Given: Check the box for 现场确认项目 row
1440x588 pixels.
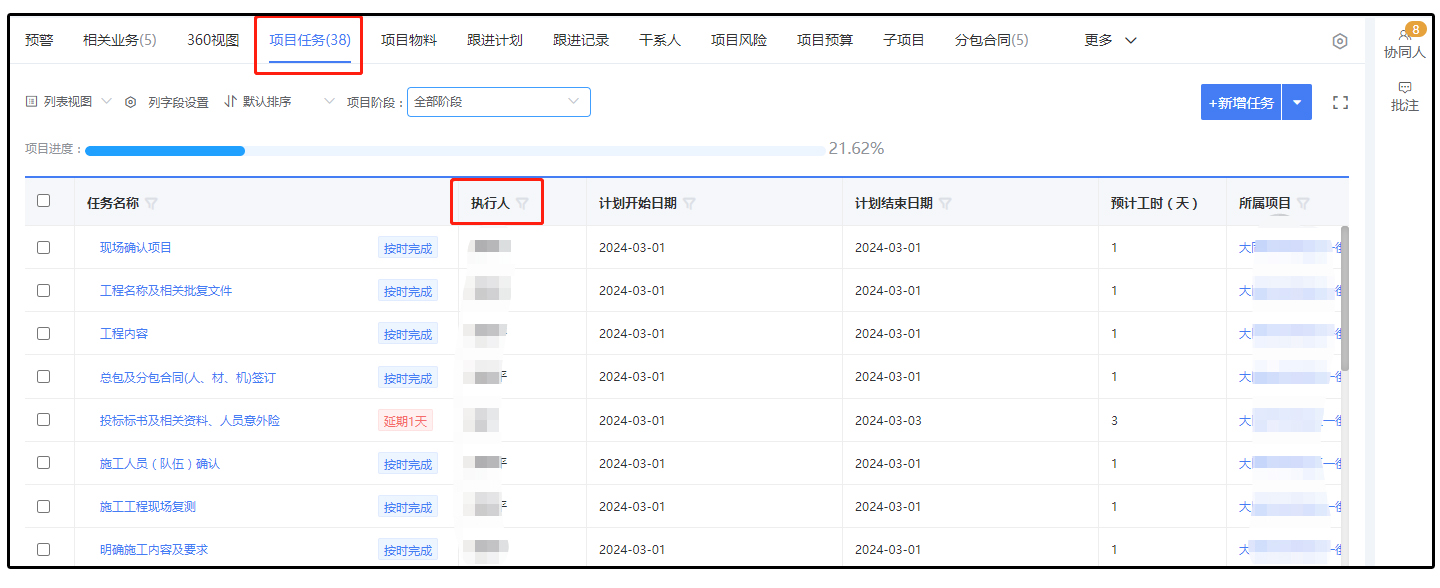Looking at the screenshot, I should (43, 247).
